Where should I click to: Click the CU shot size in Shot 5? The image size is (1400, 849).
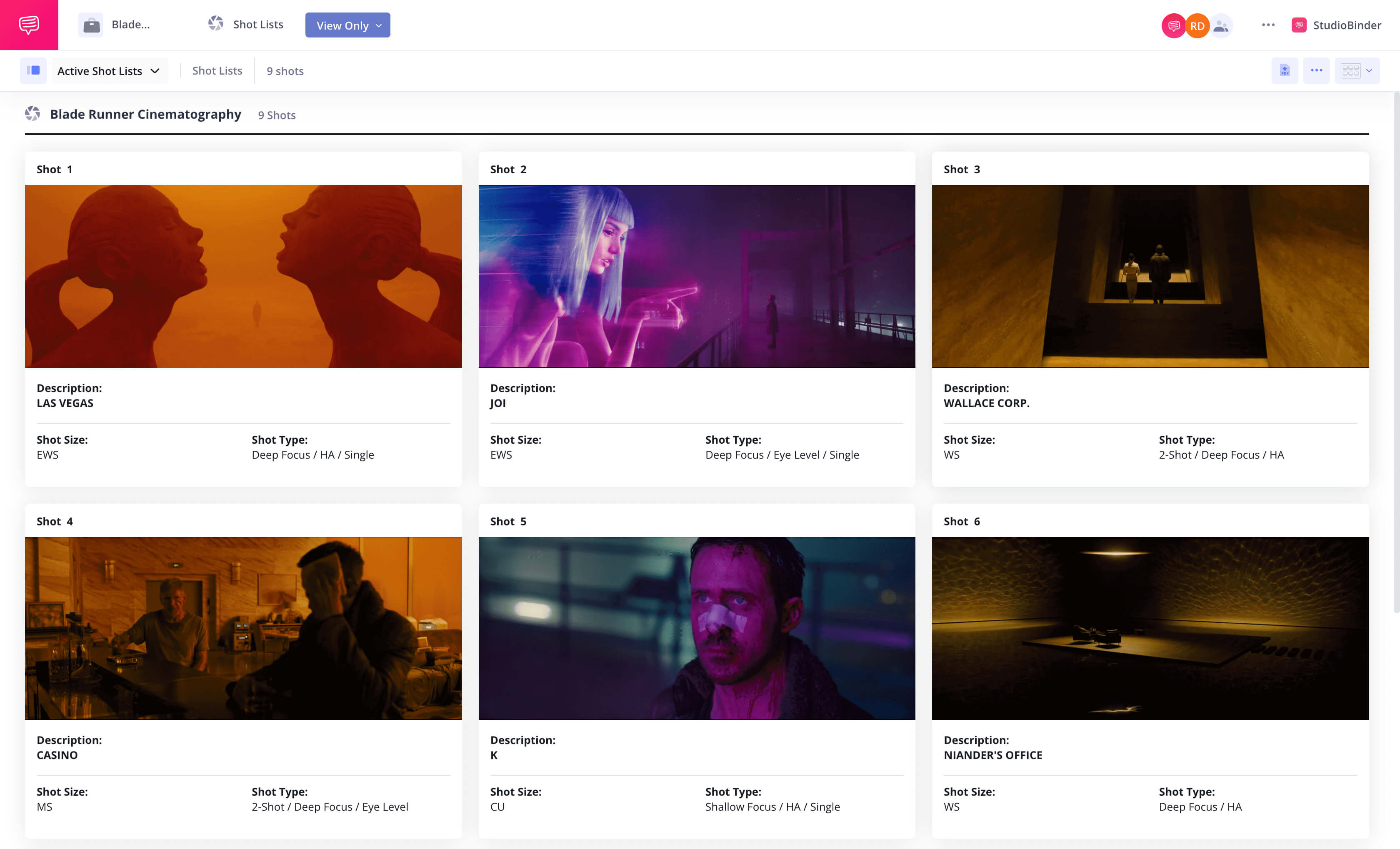[497, 807]
